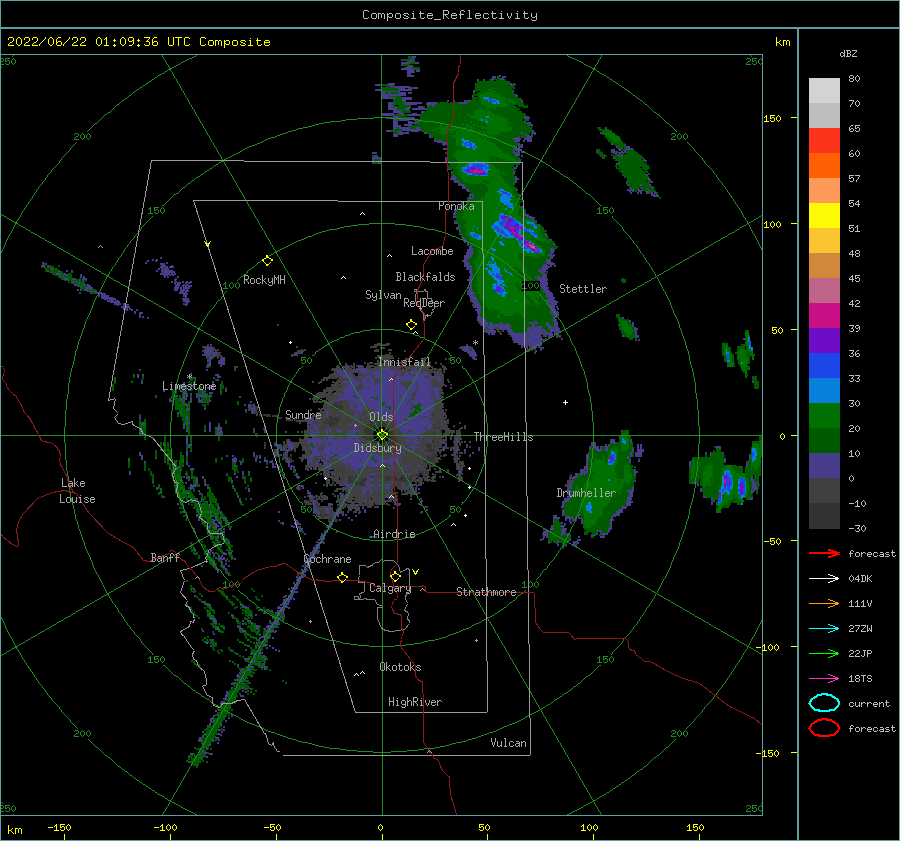
Task: Click the yellow diamond marker near RockyMH
Action: pos(267,261)
